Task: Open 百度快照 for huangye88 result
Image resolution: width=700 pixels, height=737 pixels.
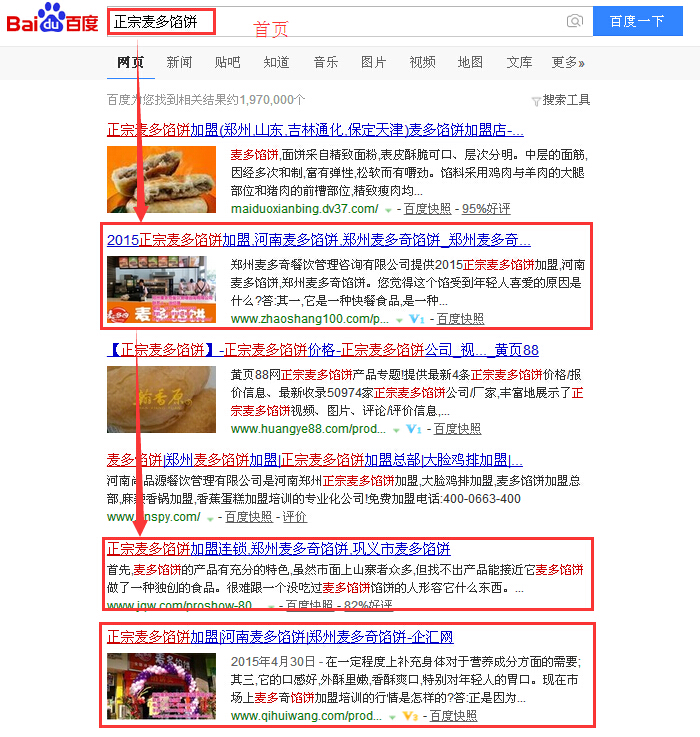Action: tap(457, 429)
